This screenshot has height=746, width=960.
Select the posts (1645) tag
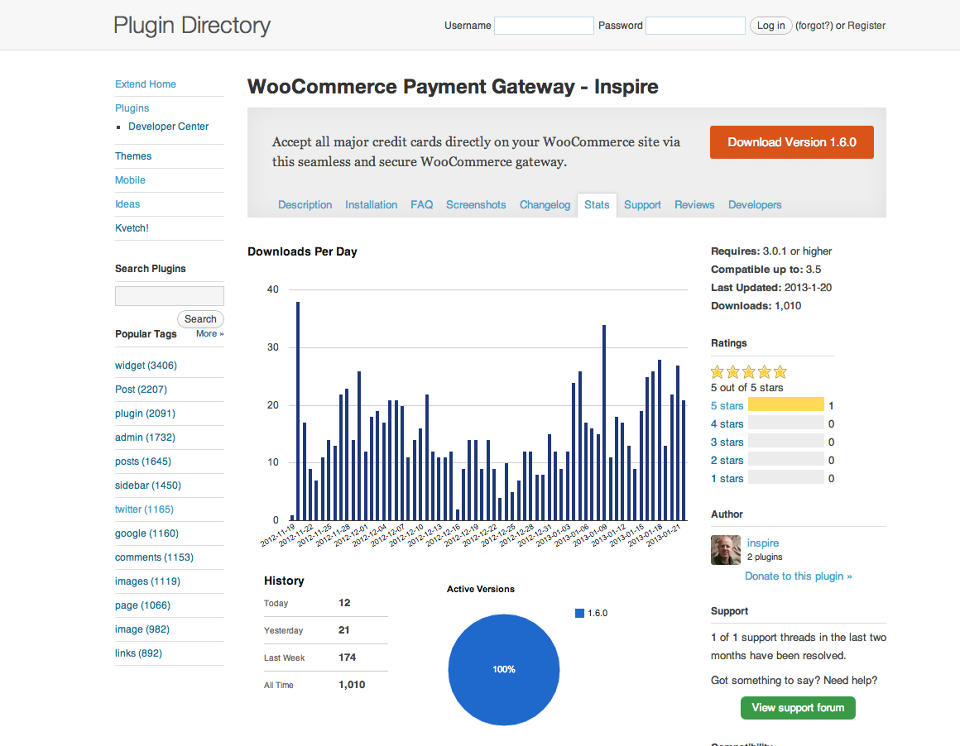(x=143, y=461)
